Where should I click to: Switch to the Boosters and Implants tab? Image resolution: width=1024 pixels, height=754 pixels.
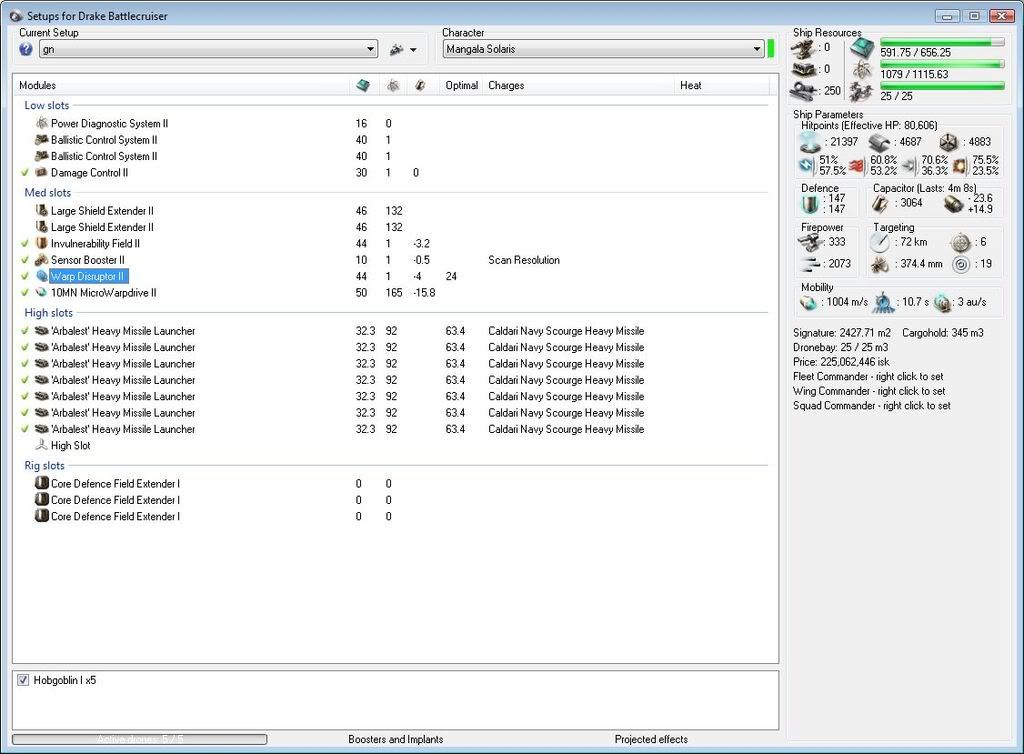[396, 739]
